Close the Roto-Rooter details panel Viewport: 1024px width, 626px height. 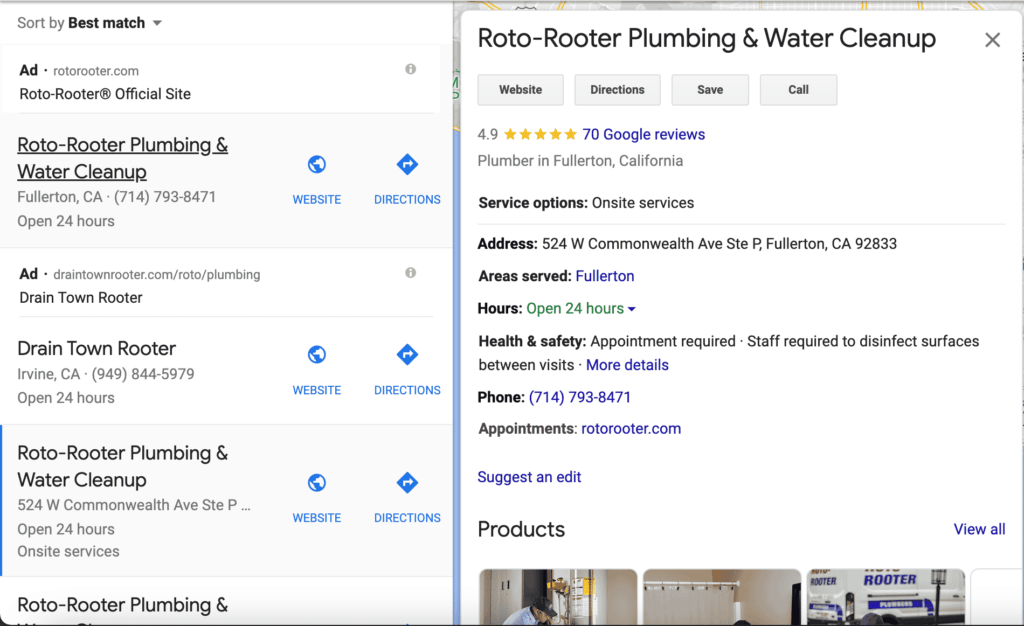[x=992, y=40]
